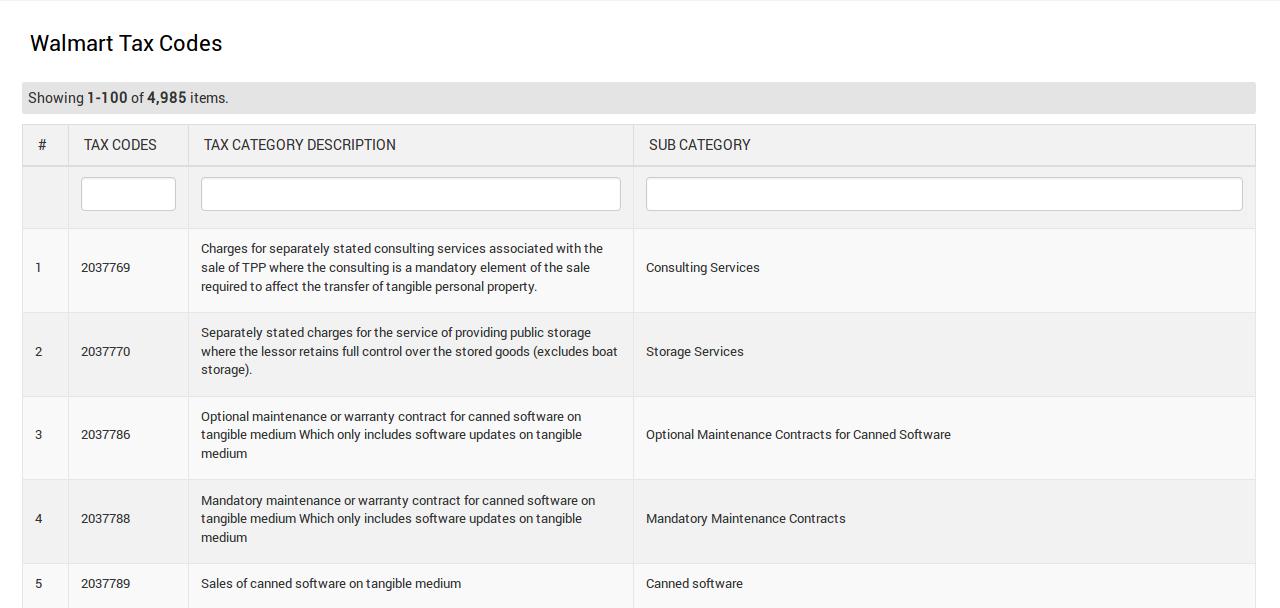Click the Consulting Services sub category
The image size is (1280, 608).
(702, 268)
